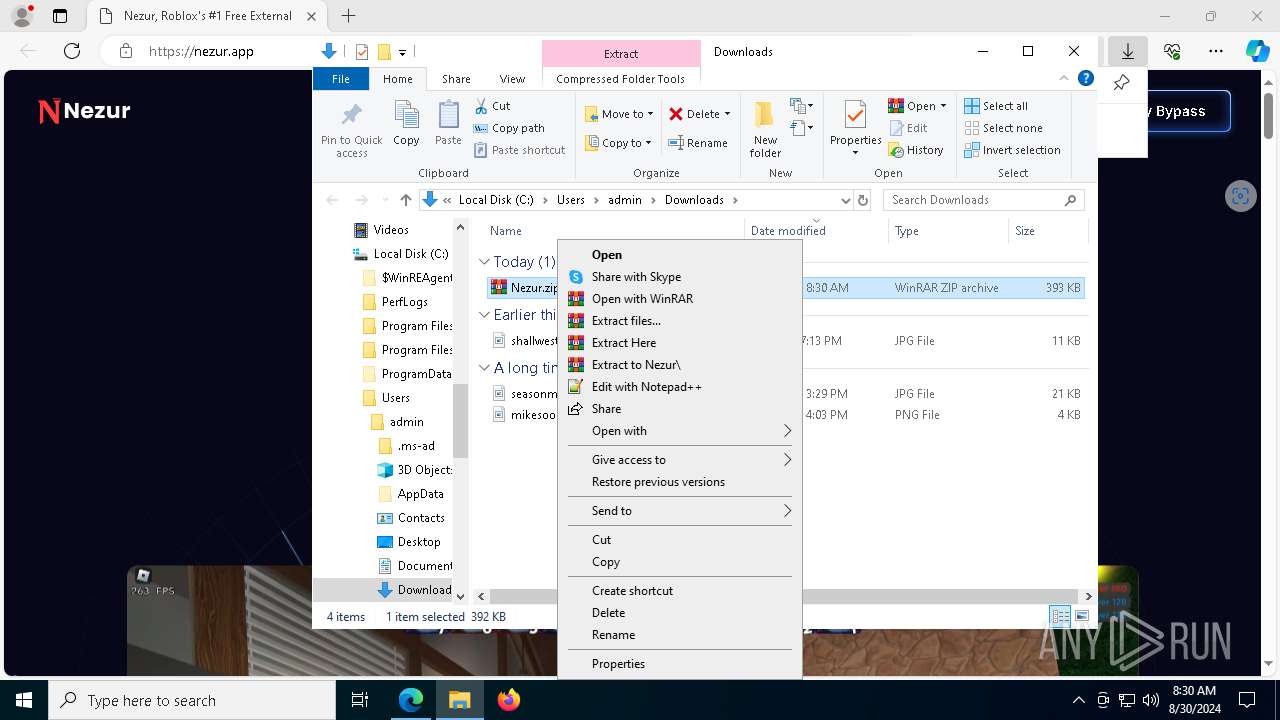This screenshot has height=720, width=1280.
Task: Open the File ribbon tab
Action: pos(341,79)
